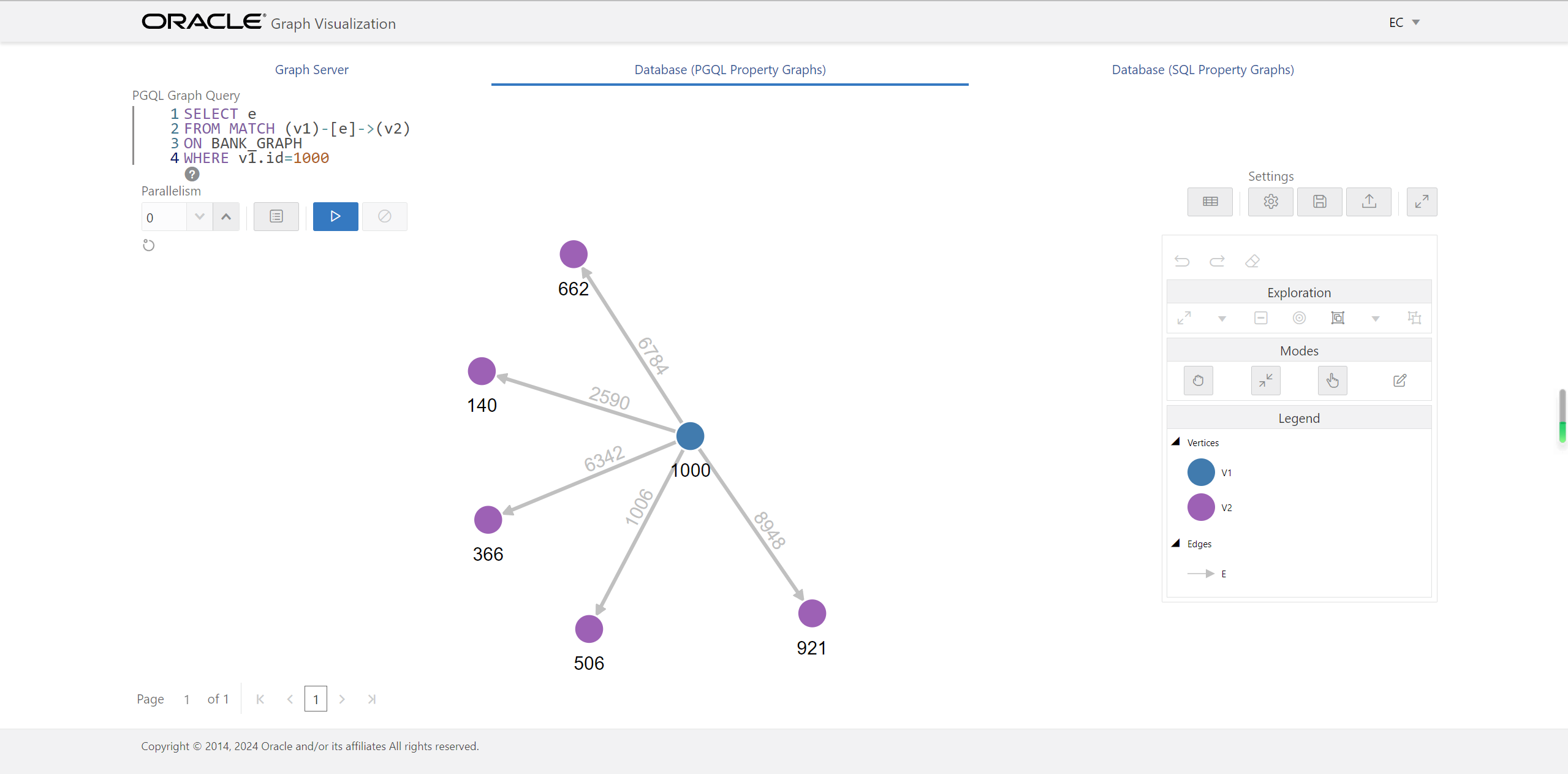
Task: Click the undo arrow icon
Action: click(1182, 261)
